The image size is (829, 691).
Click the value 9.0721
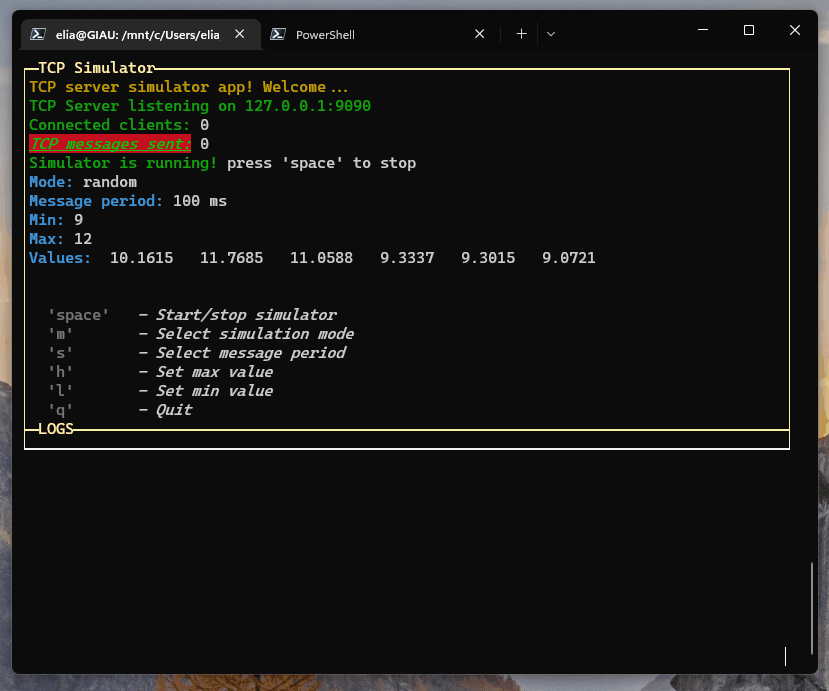click(568, 258)
